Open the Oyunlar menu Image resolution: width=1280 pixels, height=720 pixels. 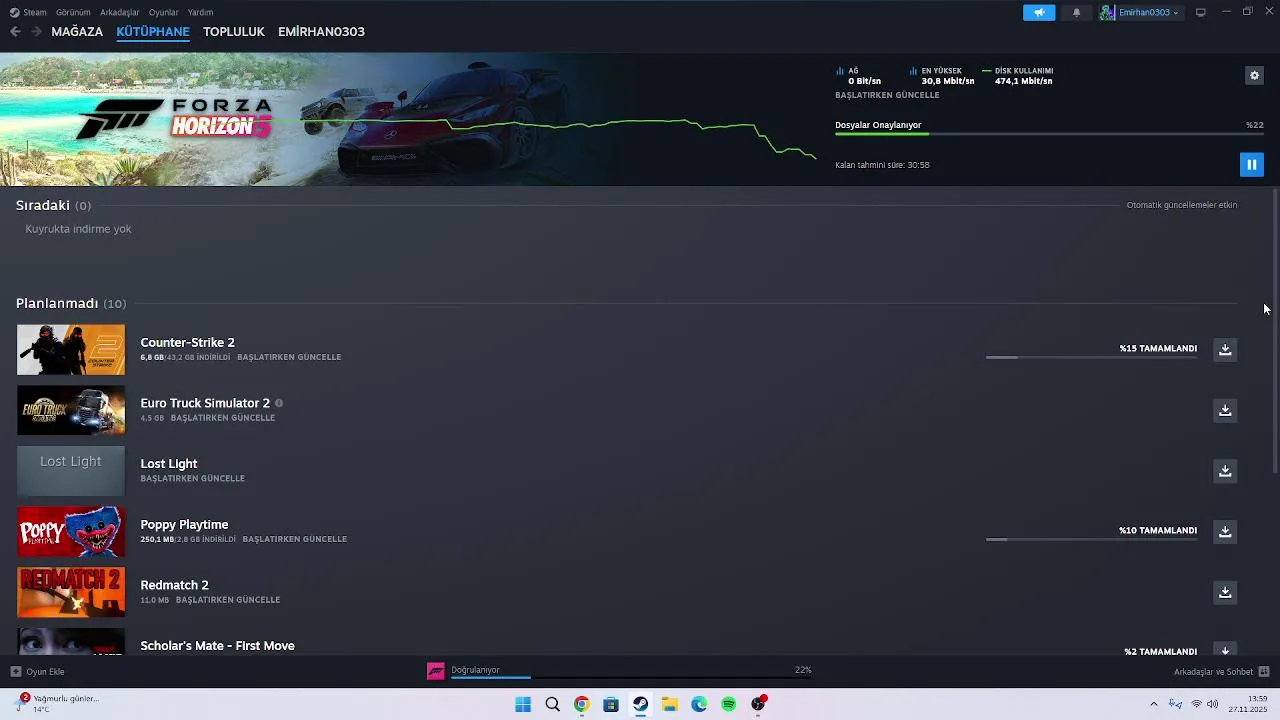[164, 12]
